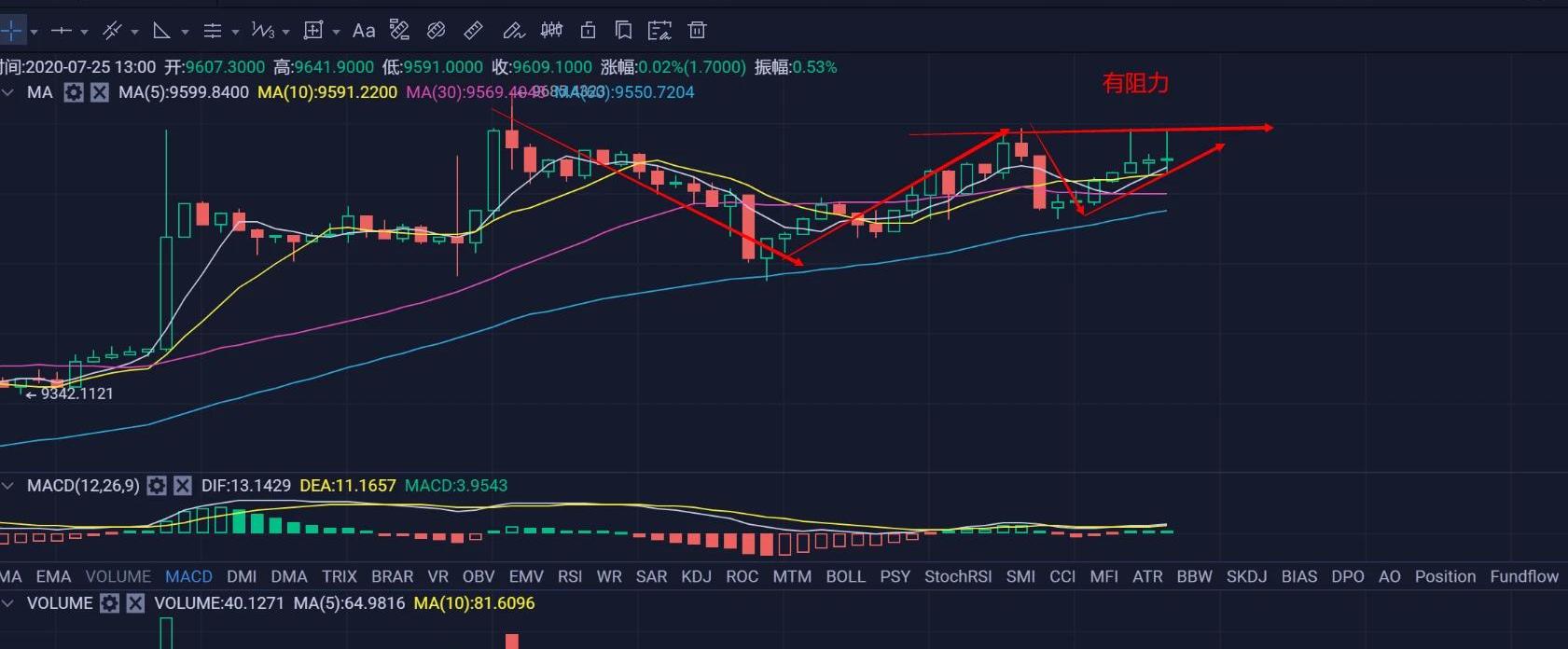The width and height of the screenshot is (1568, 649).
Task: Switch to the KDJ indicator tab
Action: [696, 576]
